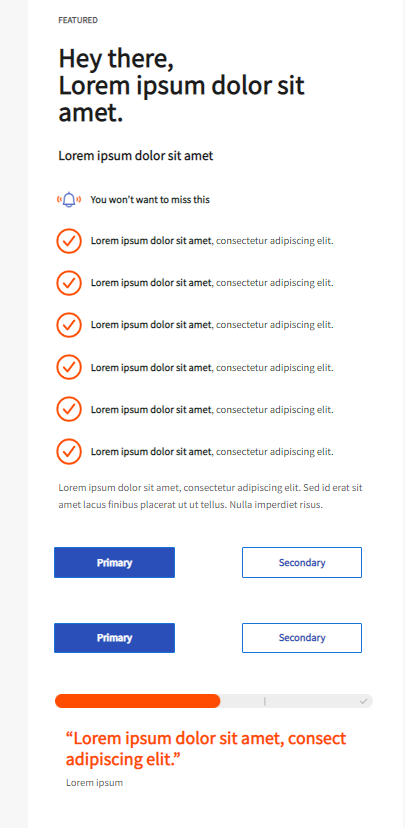Click the notification bell icon
Screen dimensions: 405x828
point(69,200)
